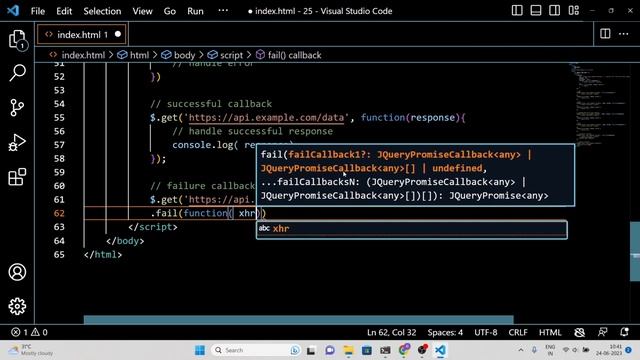
Task: Click the Copilot status bar icon
Action: pos(580,332)
